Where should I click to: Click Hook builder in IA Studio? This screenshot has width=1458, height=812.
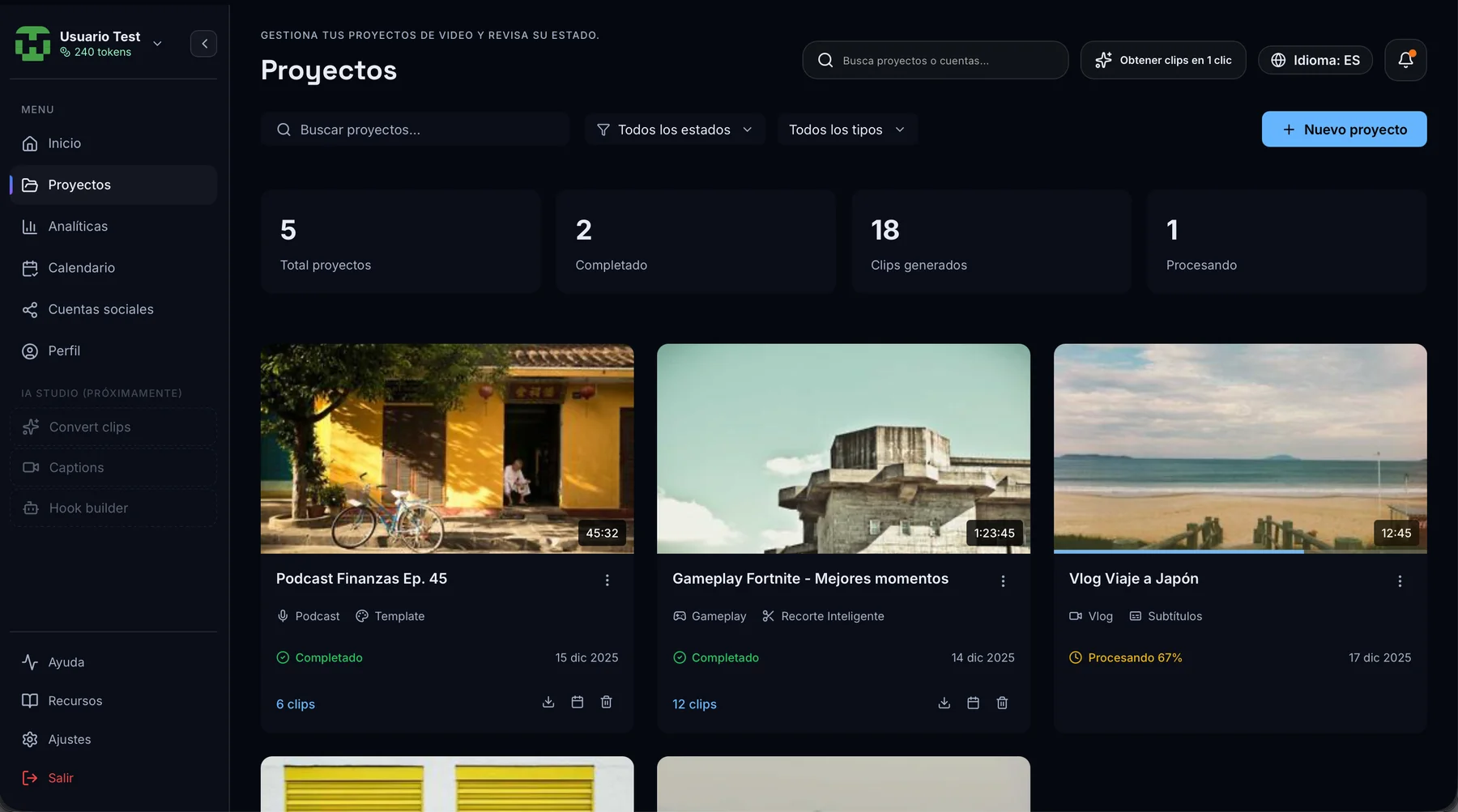113,508
